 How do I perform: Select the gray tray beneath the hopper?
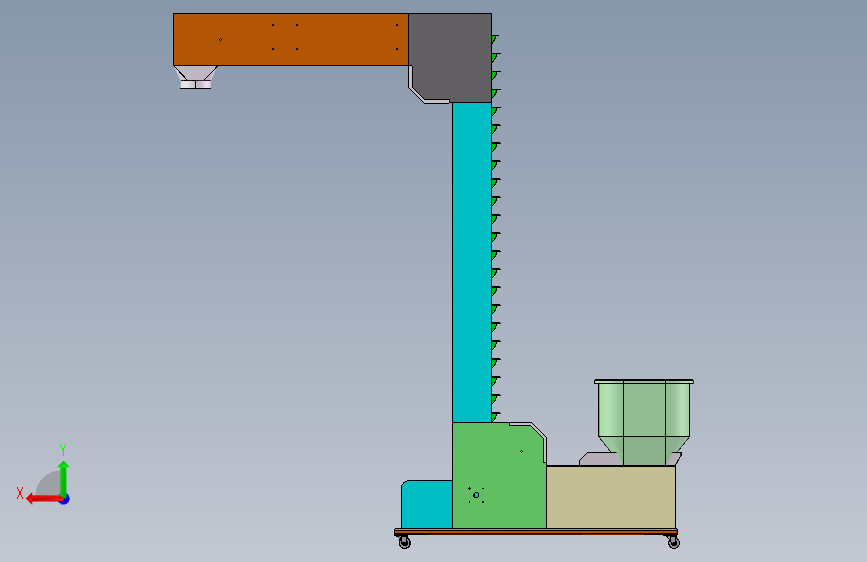click(x=601, y=459)
